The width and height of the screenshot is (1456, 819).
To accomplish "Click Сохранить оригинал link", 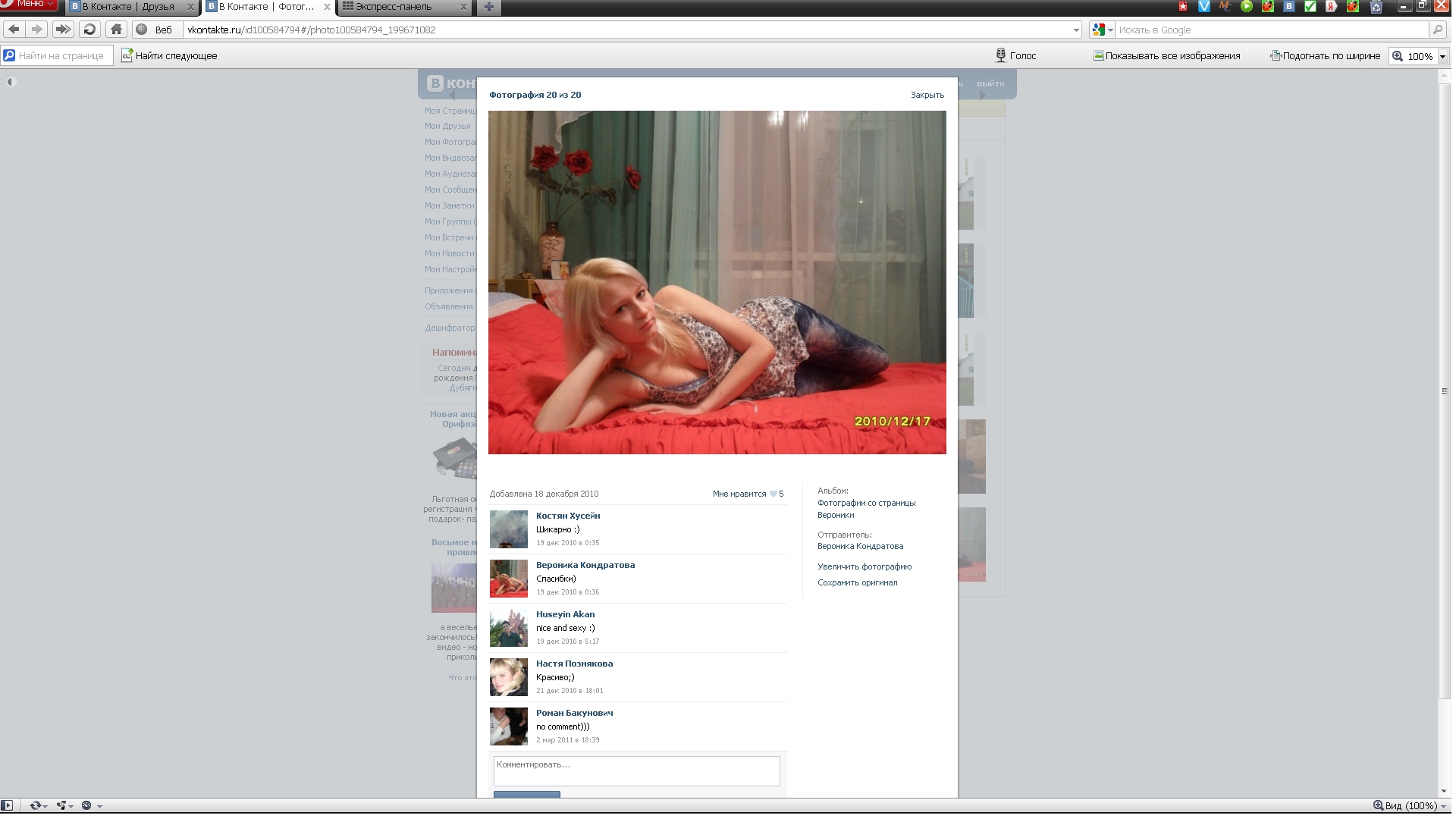I will click(857, 582).
